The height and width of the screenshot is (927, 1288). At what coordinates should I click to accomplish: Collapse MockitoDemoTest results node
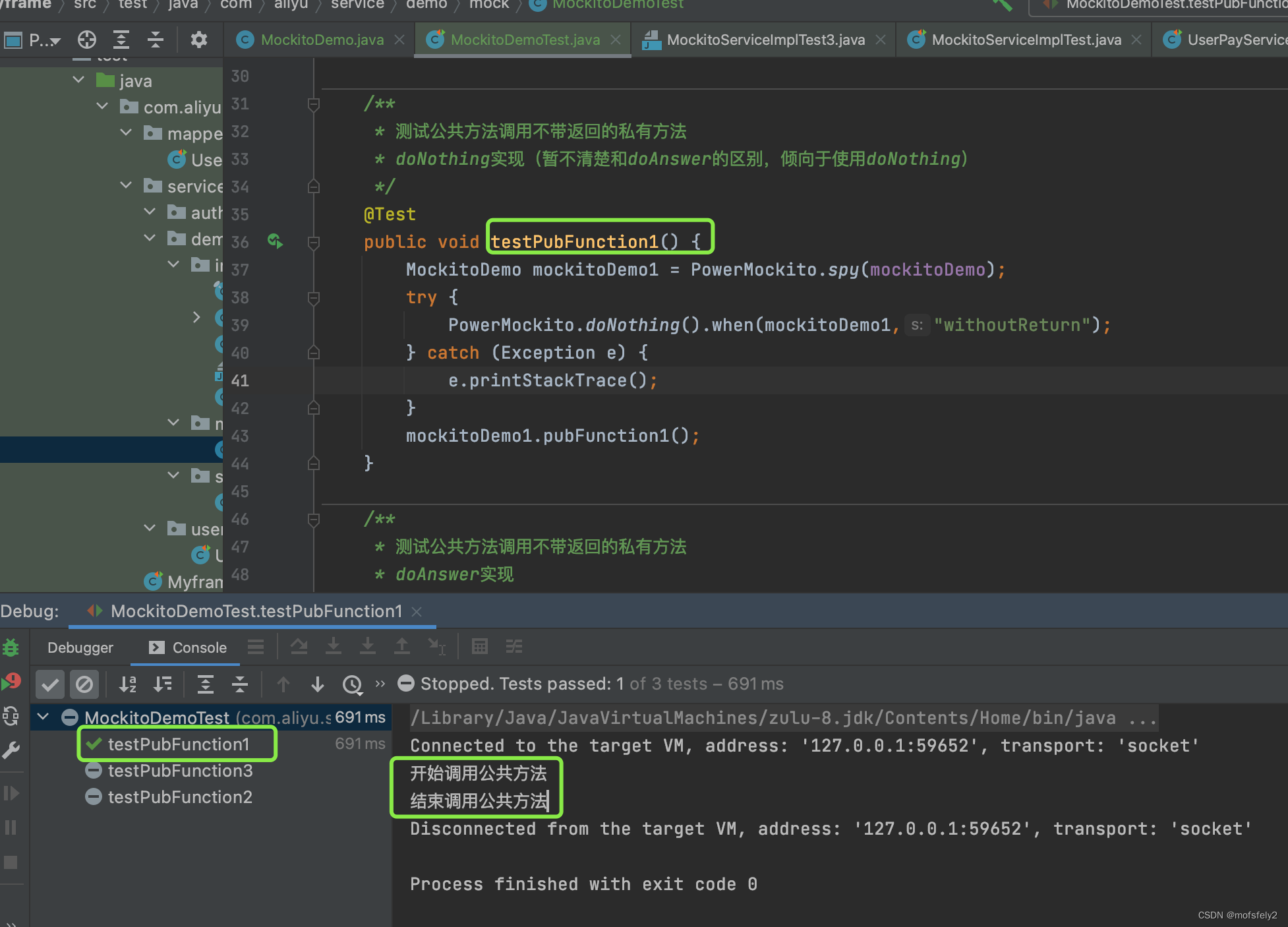(x=43, y=717)
